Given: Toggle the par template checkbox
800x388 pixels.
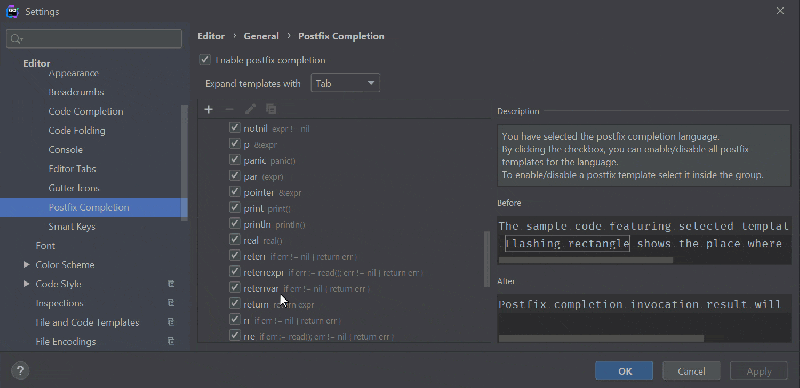Looking at the screenshot, I should point(235,176).
